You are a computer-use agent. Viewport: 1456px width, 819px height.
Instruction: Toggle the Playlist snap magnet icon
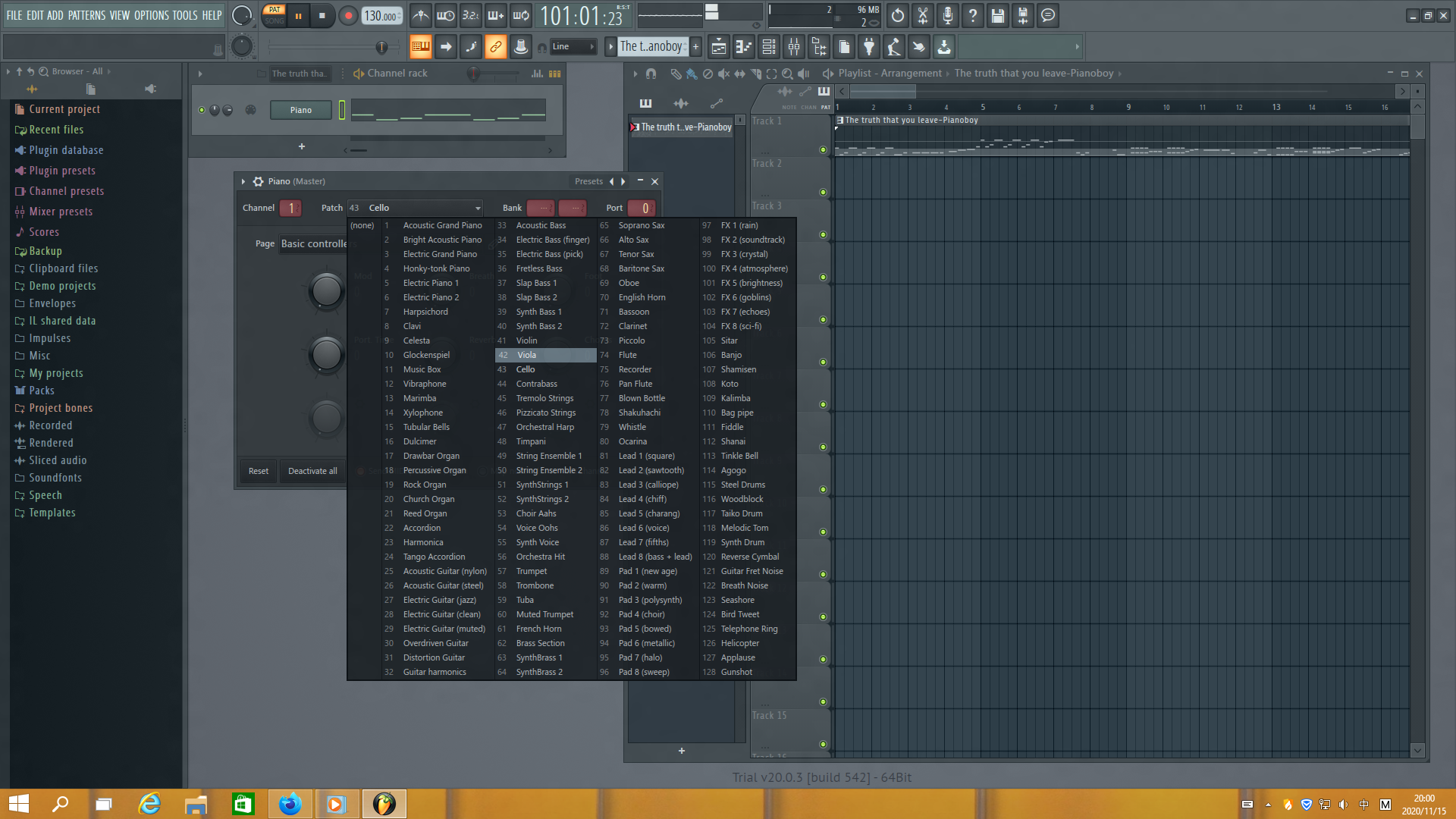click(x=651, y=74)
